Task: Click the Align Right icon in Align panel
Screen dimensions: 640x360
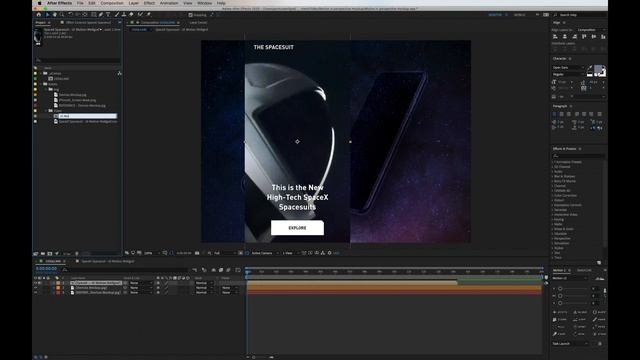Action: 574,37
